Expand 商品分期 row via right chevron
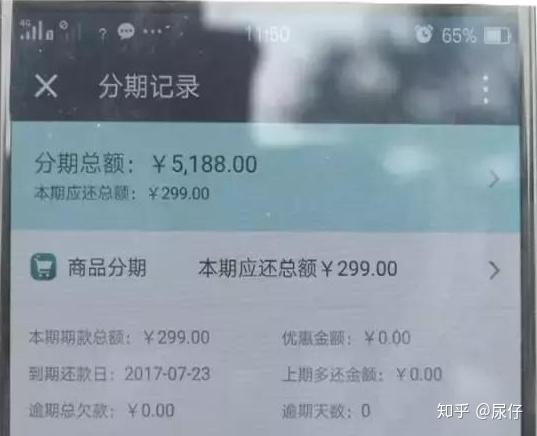 click(494, 271)
